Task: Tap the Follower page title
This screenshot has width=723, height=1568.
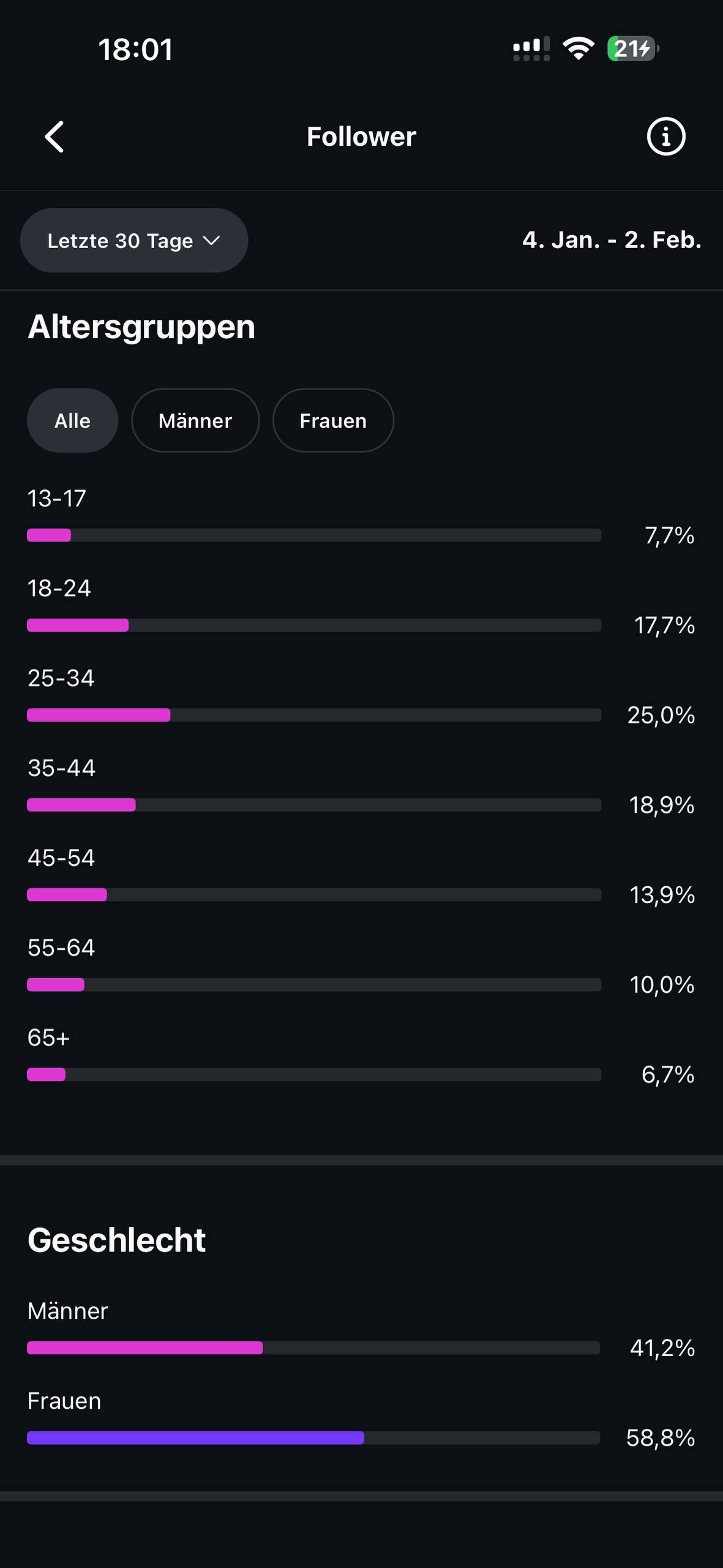Action: pos(361,137)
